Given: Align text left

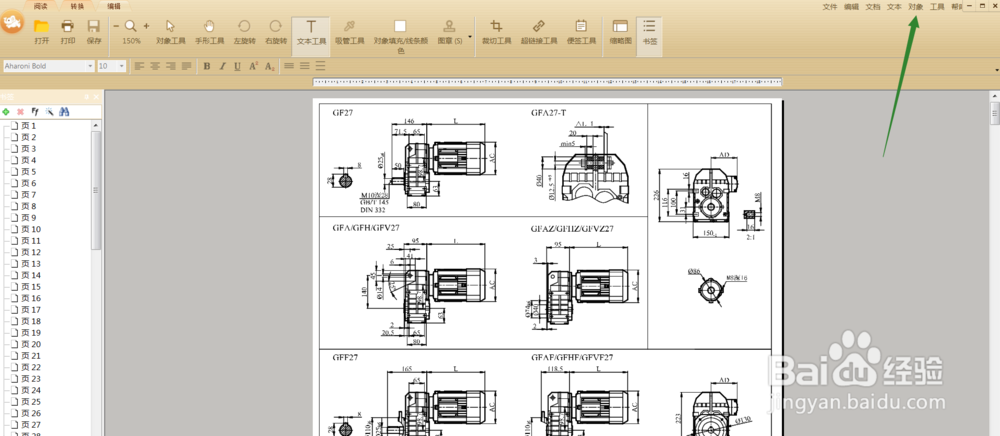Looking at the screenshot, I should pos(140,66).
